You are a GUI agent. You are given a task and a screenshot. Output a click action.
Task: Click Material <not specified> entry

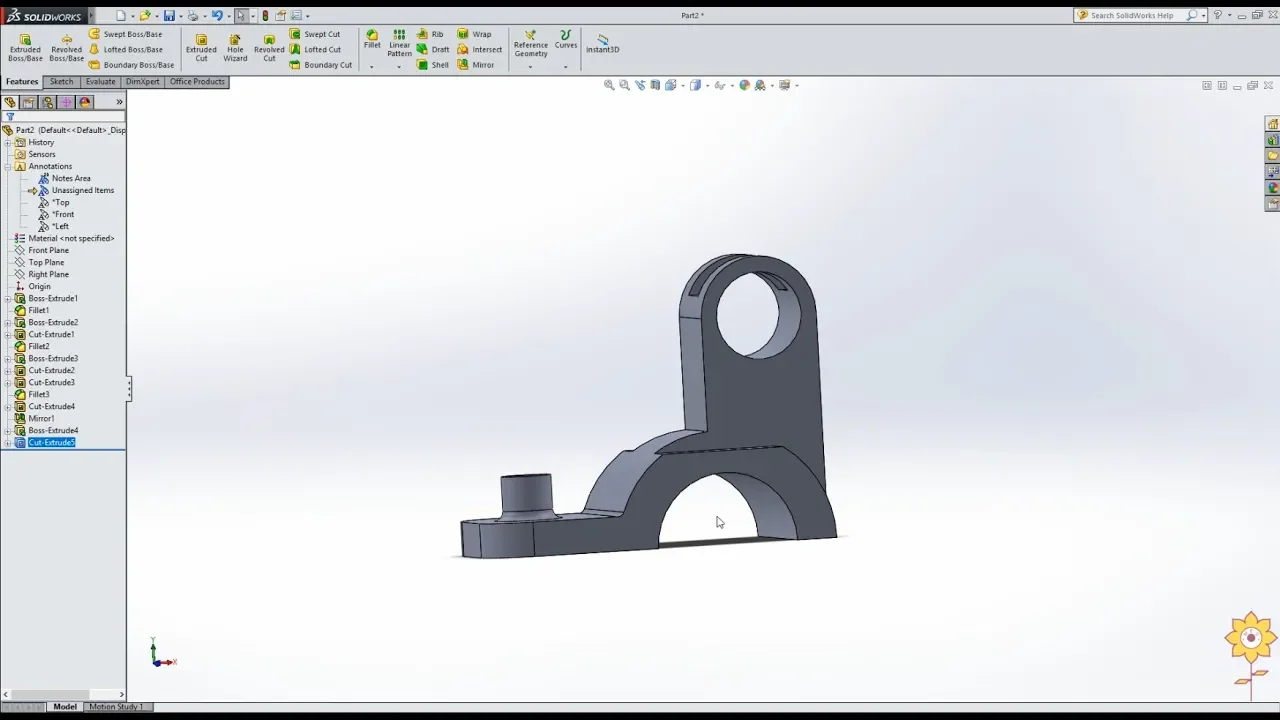[x=71, y=239]
